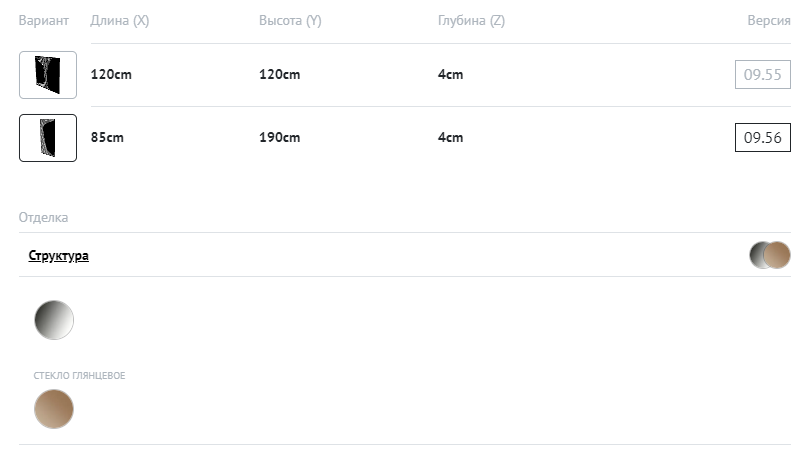
Task: Choose version 09.55
Action: [x=762, y=75]
